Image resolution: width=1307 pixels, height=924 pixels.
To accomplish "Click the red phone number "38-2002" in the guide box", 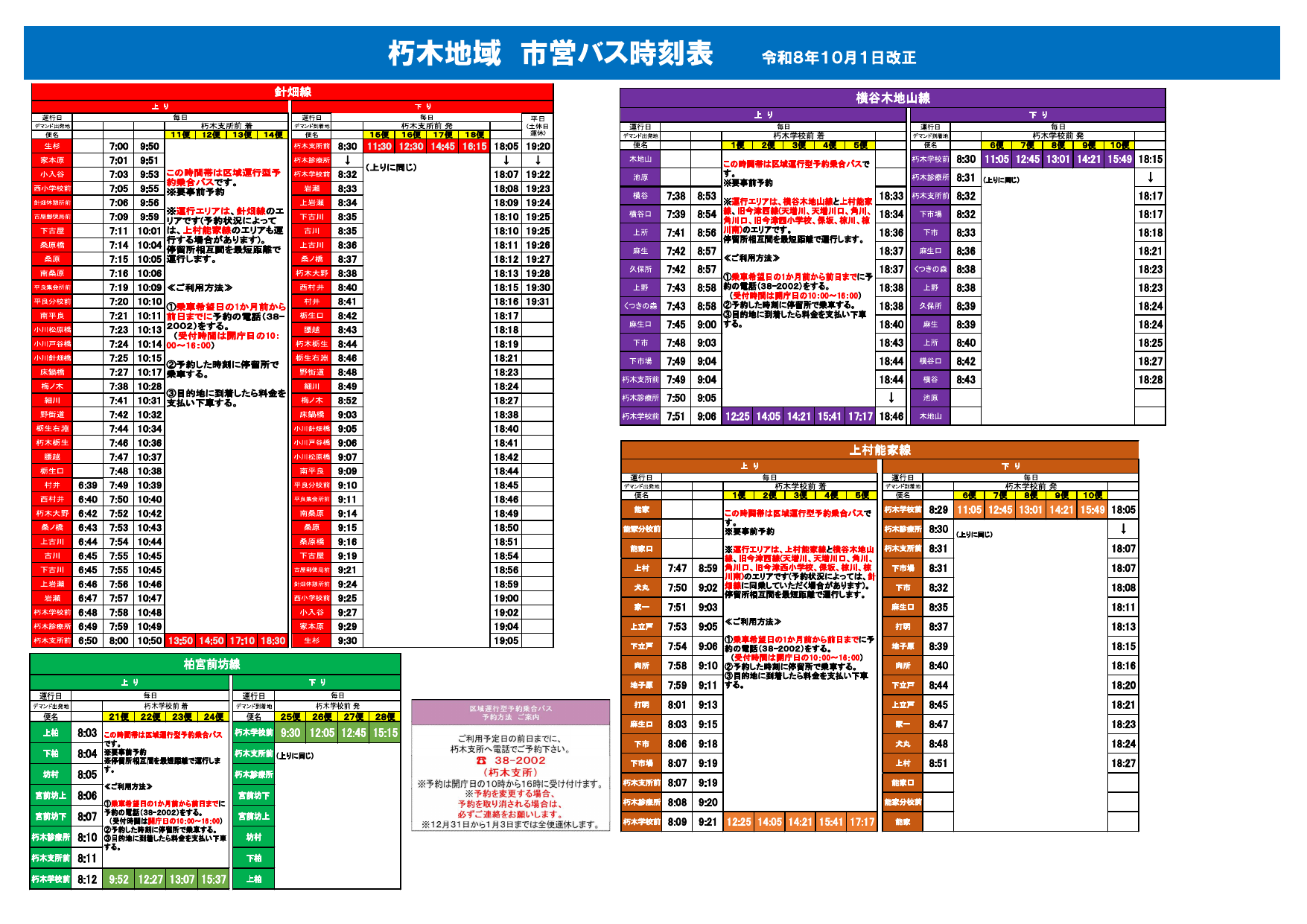I will [x=520, y=761].
